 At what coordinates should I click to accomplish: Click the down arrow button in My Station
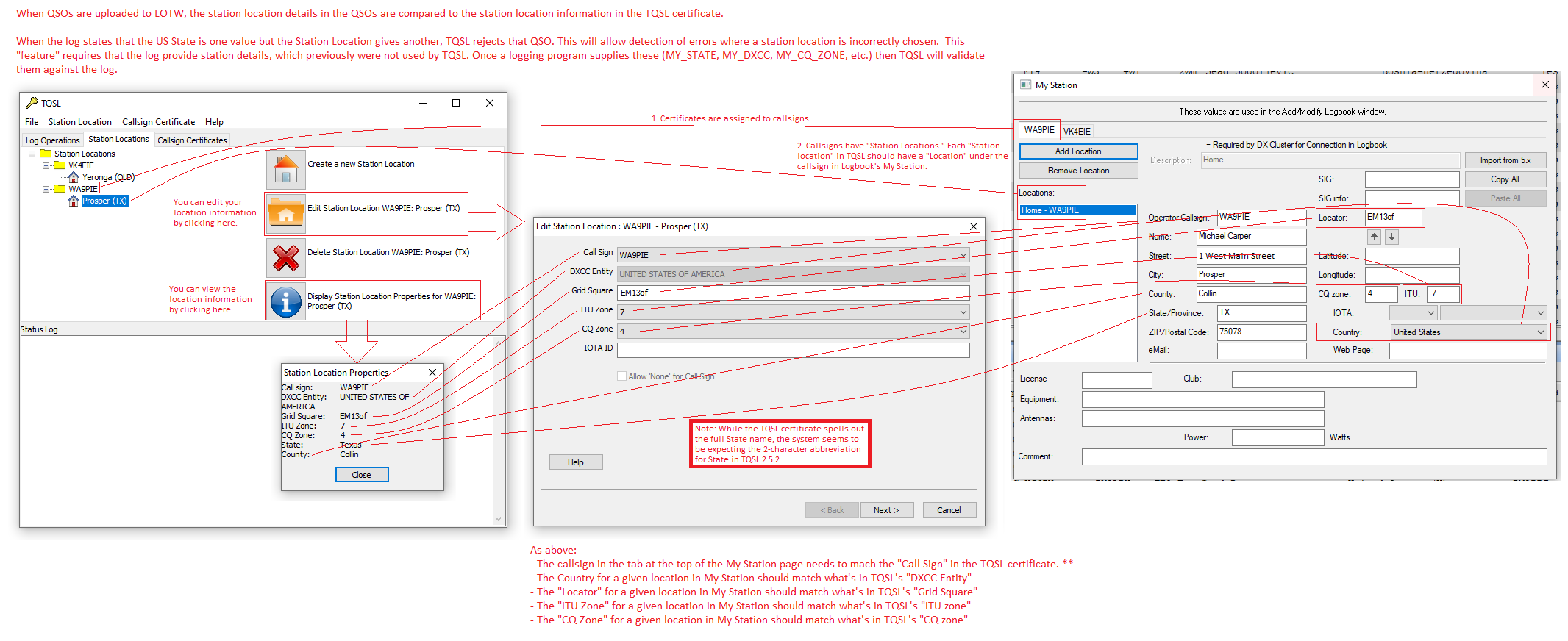pos(1391,237)
